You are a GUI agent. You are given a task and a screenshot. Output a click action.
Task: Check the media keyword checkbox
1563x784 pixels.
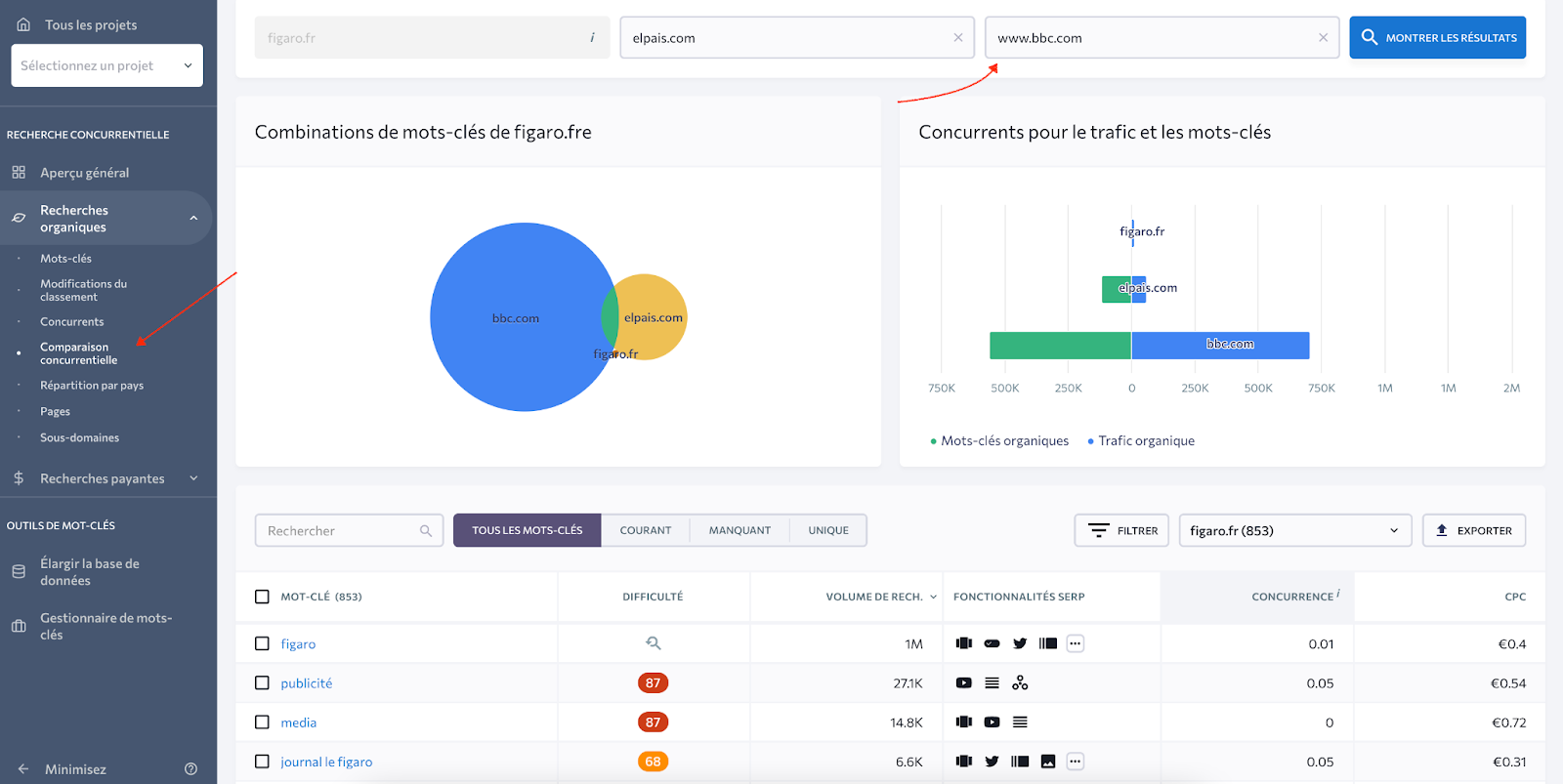click(x=262, y=722)
